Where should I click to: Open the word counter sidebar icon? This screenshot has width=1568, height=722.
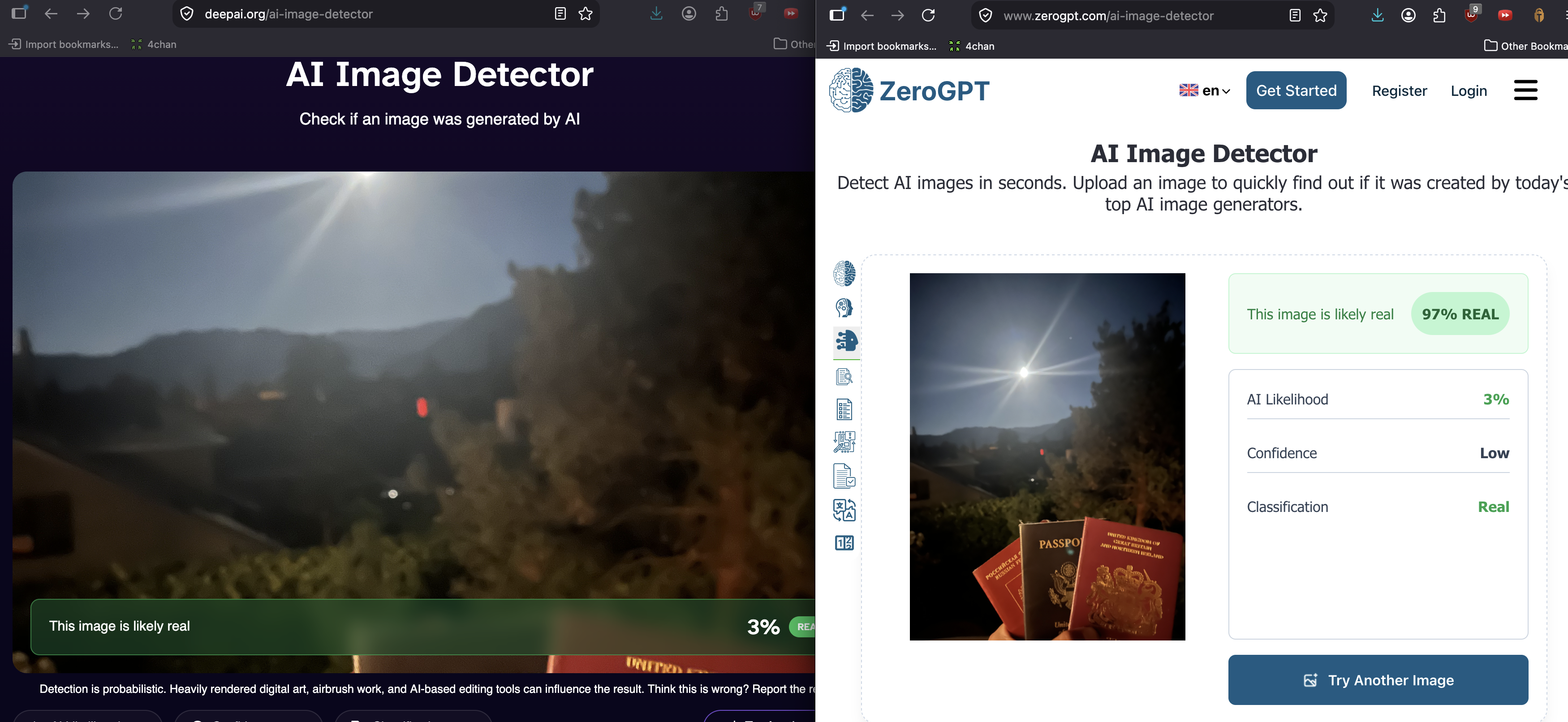(x=844, y=543)
